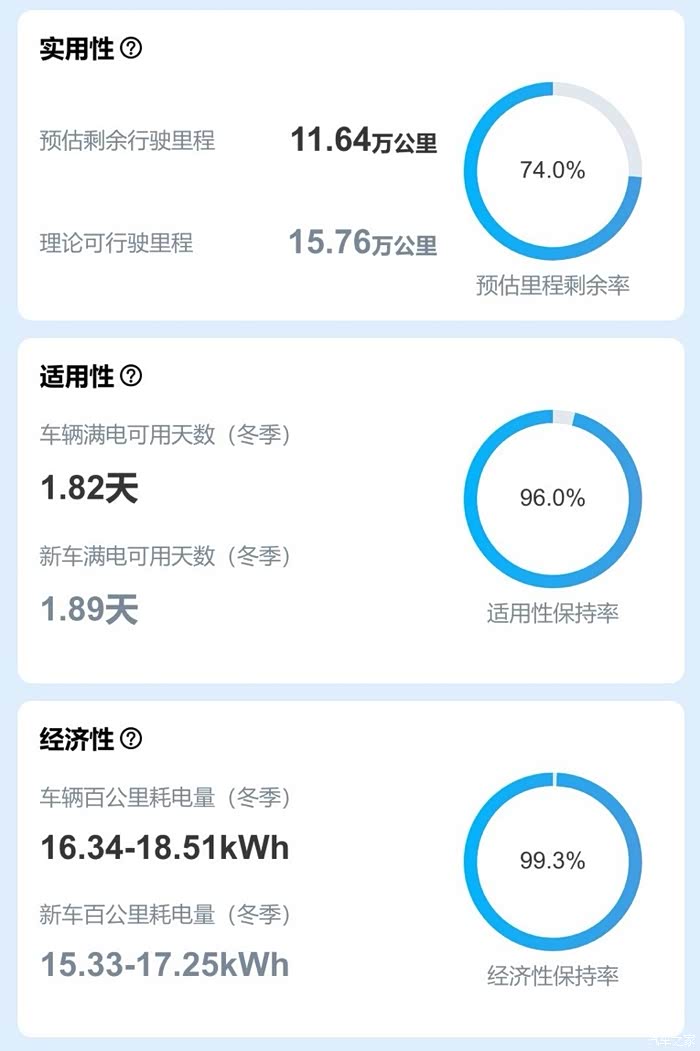Viewport: 700px width, 1051px height.
Task: Click the help icon beside 实用性
Action: click(x=131, y=48)
